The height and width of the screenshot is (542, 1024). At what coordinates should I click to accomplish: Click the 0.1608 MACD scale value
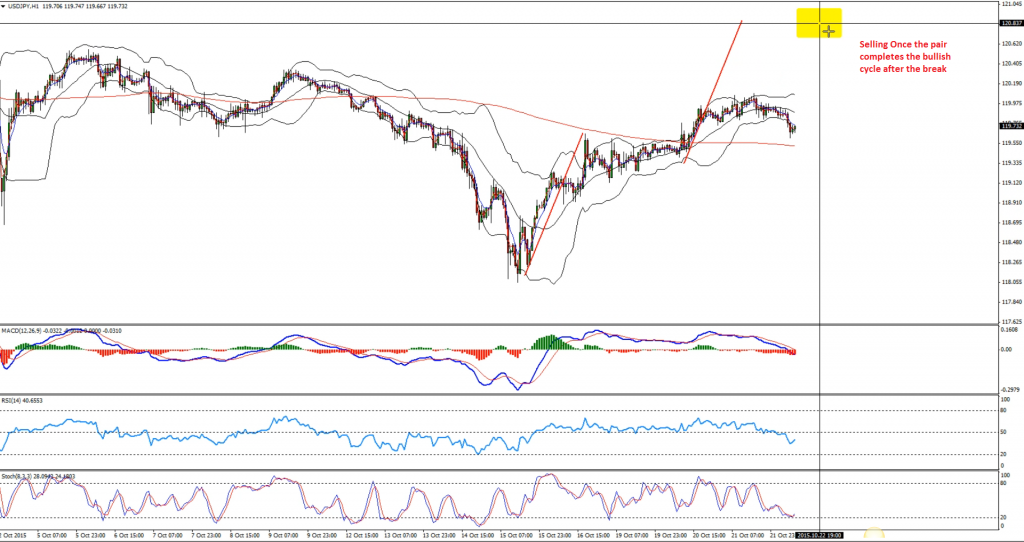[1011, 328]
